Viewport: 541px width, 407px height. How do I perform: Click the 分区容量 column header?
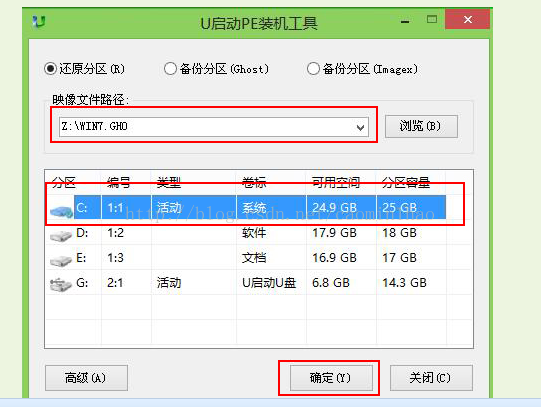click(x=406, y=182)
